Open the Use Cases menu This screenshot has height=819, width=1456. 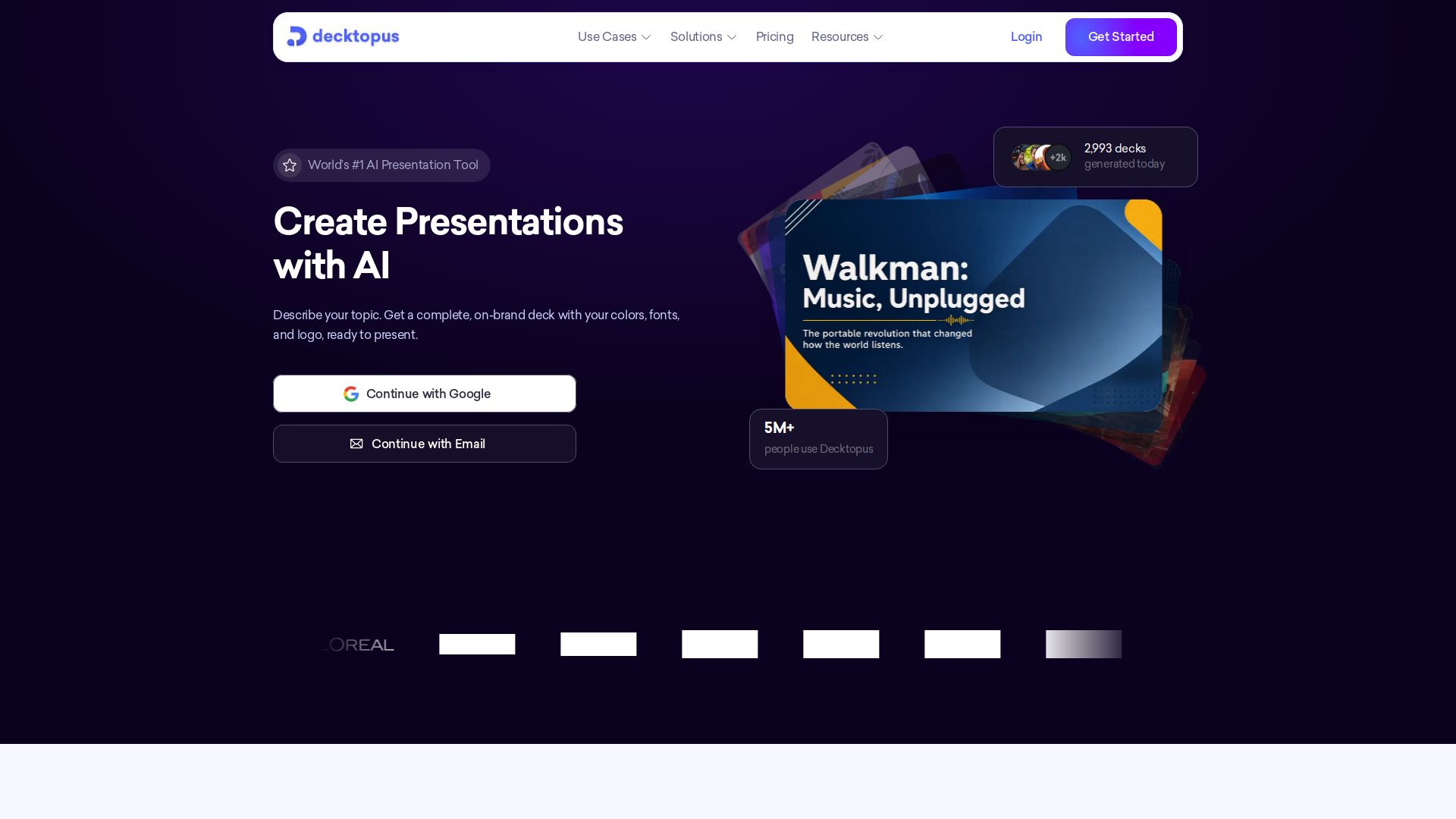[x=614, y=36]
